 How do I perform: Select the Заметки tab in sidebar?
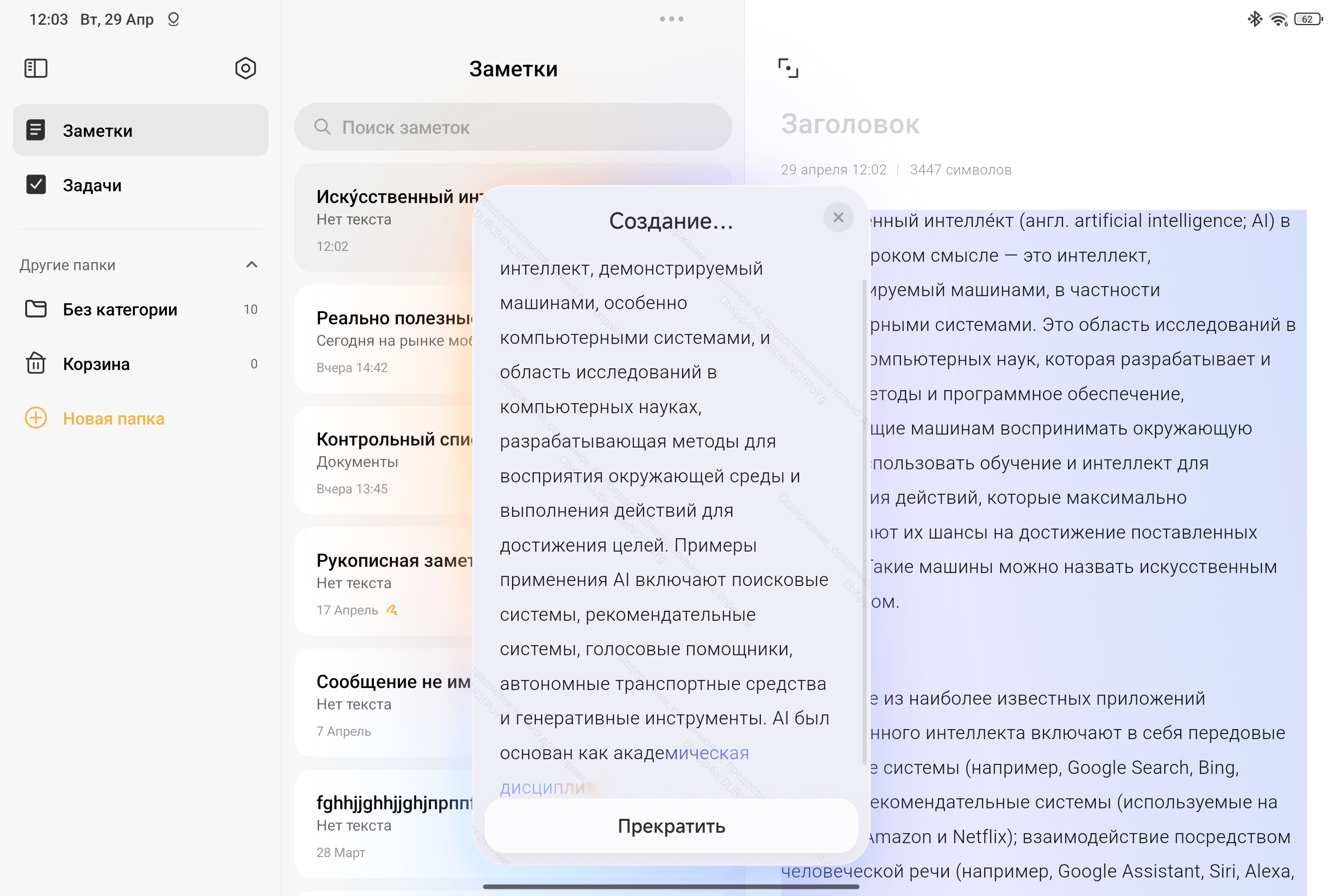tap(141, 130)
